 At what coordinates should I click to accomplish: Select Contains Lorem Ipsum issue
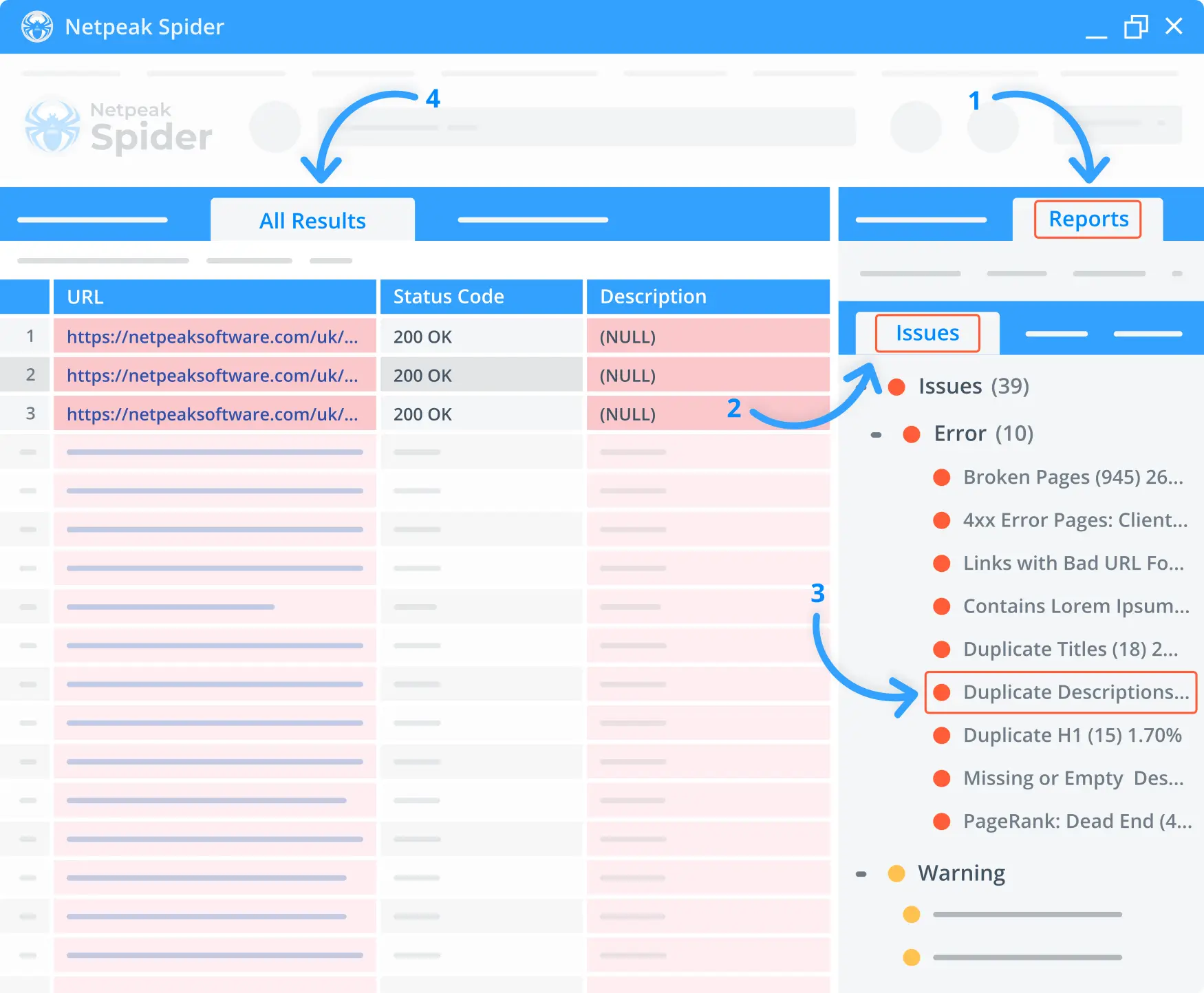click(1076, 606)
